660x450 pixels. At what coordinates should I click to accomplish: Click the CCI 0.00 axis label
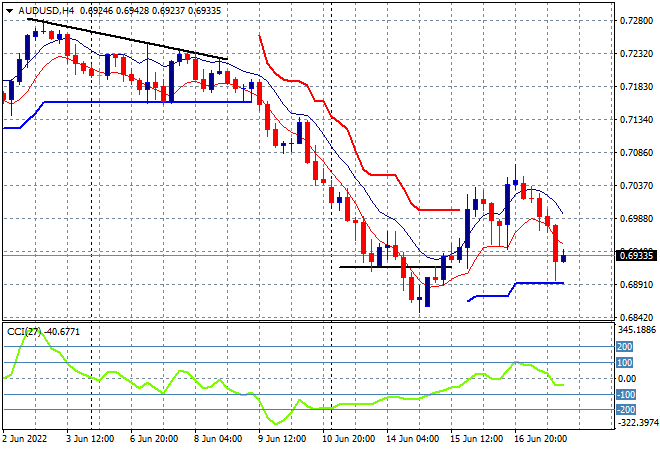(627, 378)
